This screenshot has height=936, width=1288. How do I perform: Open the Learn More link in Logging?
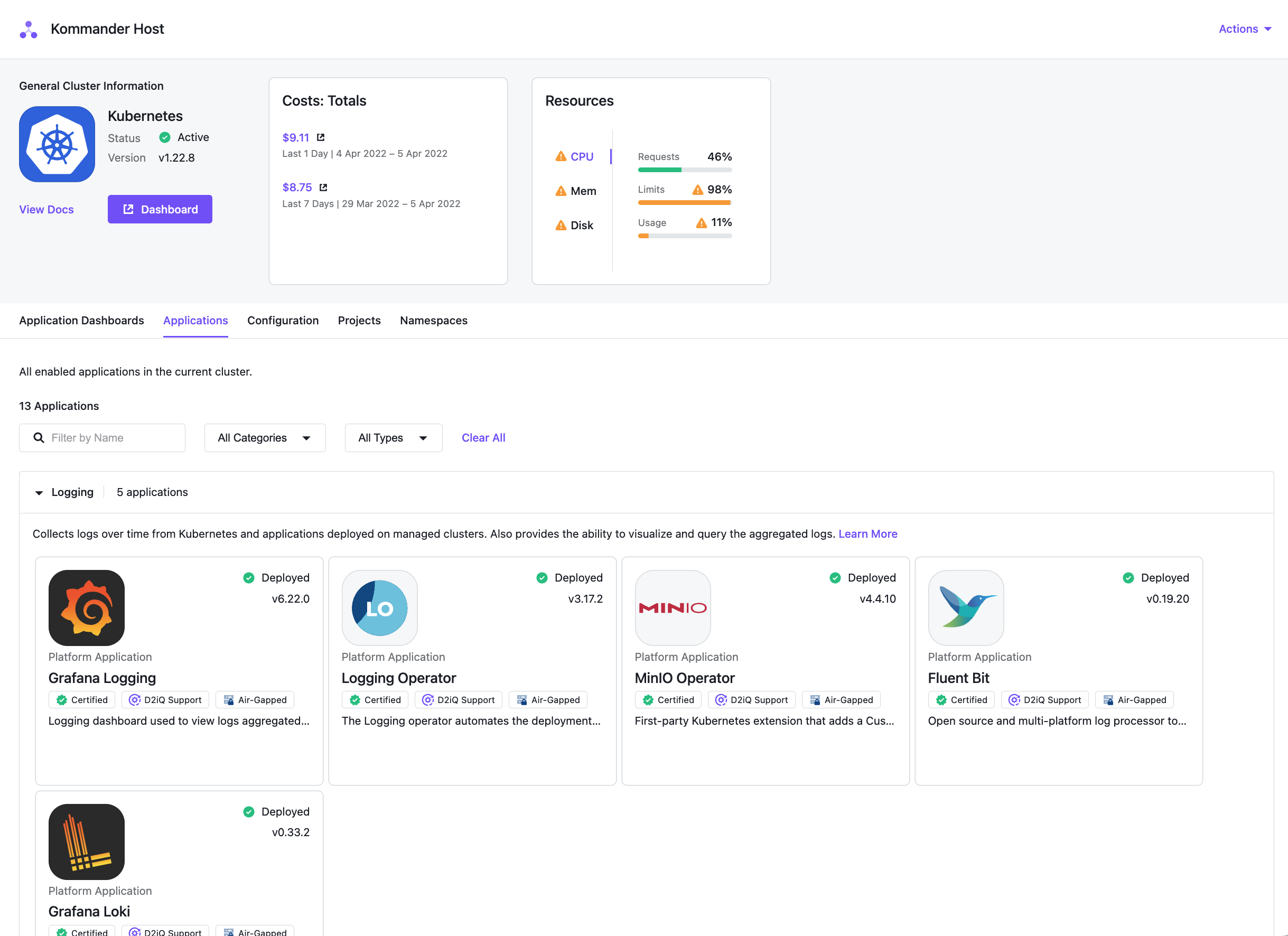tap(868, 534)
